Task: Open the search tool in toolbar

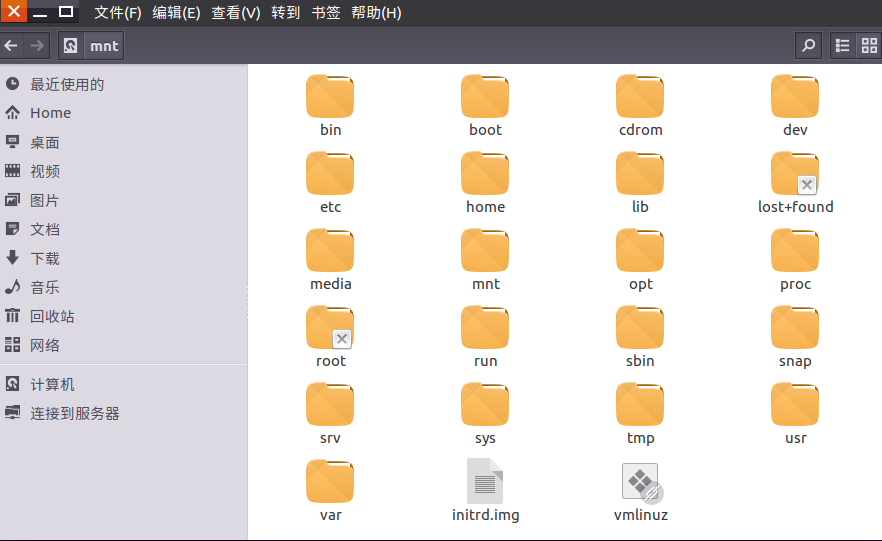Action: (x=808, y=46)
